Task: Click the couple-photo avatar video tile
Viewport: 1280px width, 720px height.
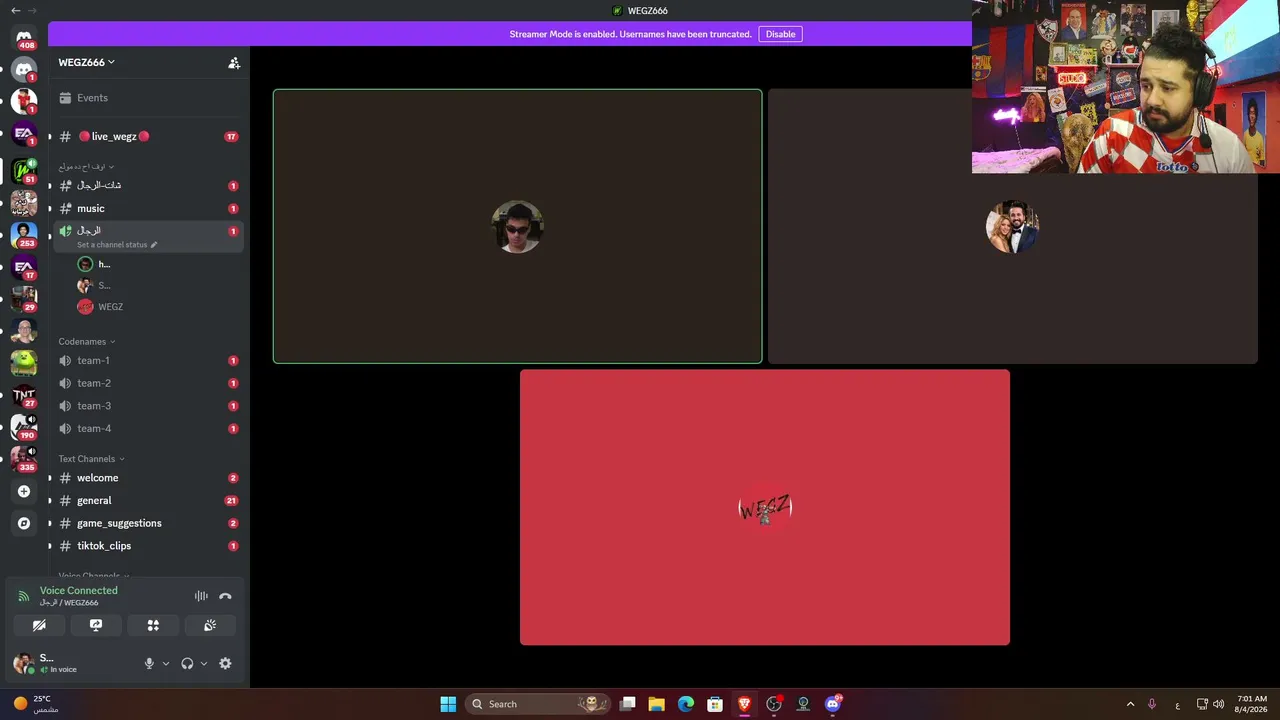Action: [x=1012, y=227]
